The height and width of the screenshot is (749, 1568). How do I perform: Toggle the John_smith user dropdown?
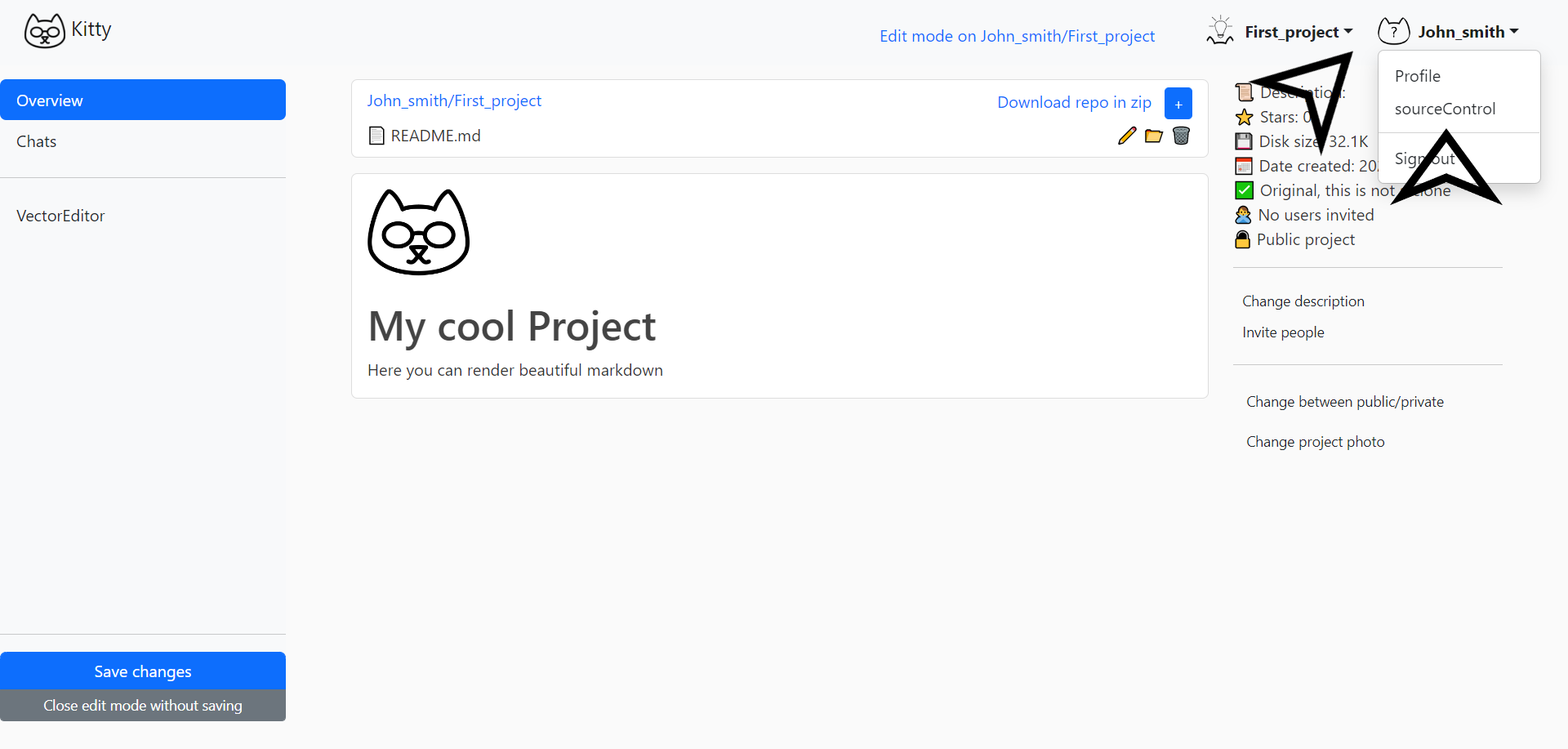(1468, 32)
